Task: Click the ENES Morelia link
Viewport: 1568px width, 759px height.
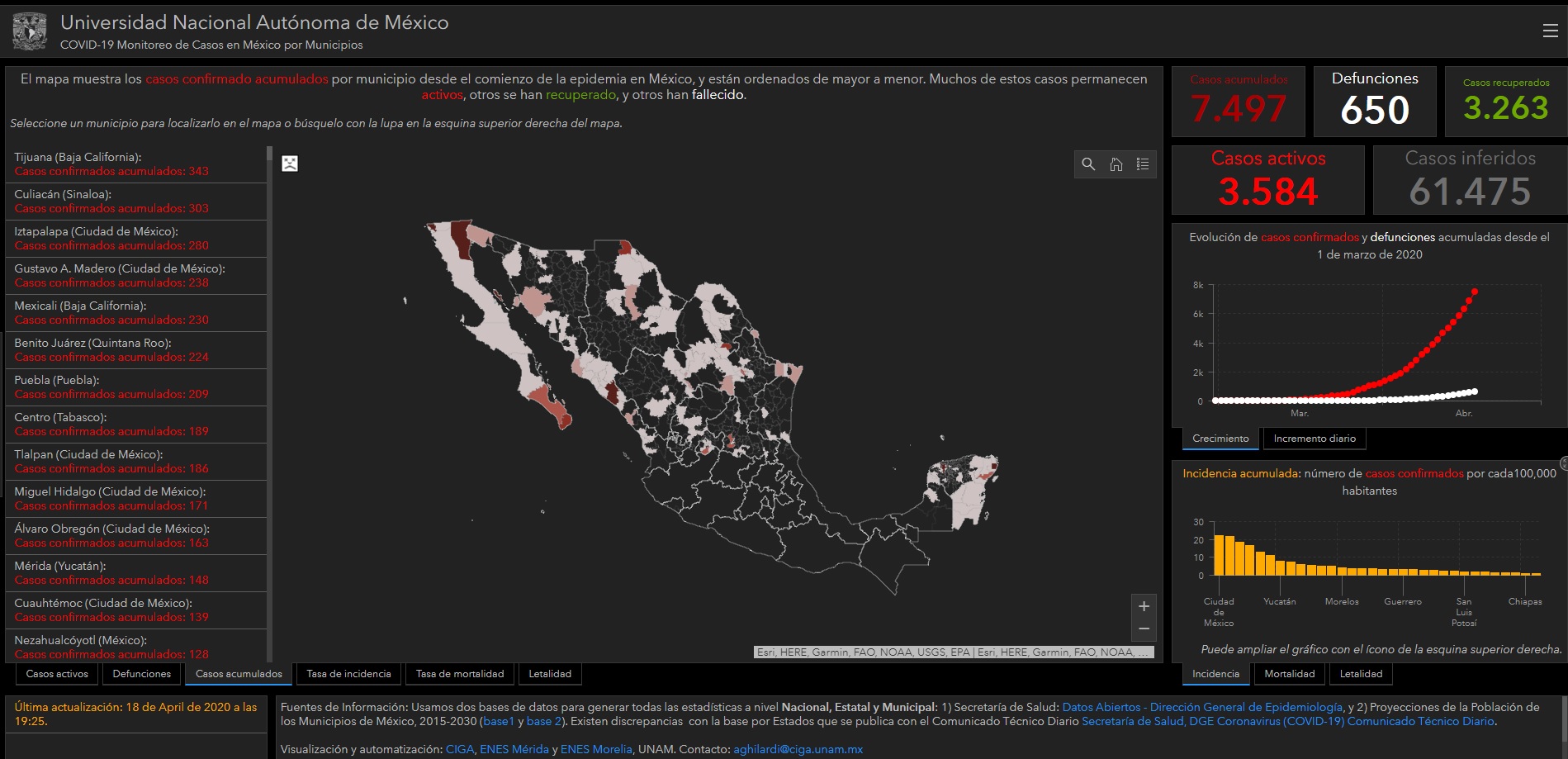Action: pyautogui.click(x=596, y=749)
